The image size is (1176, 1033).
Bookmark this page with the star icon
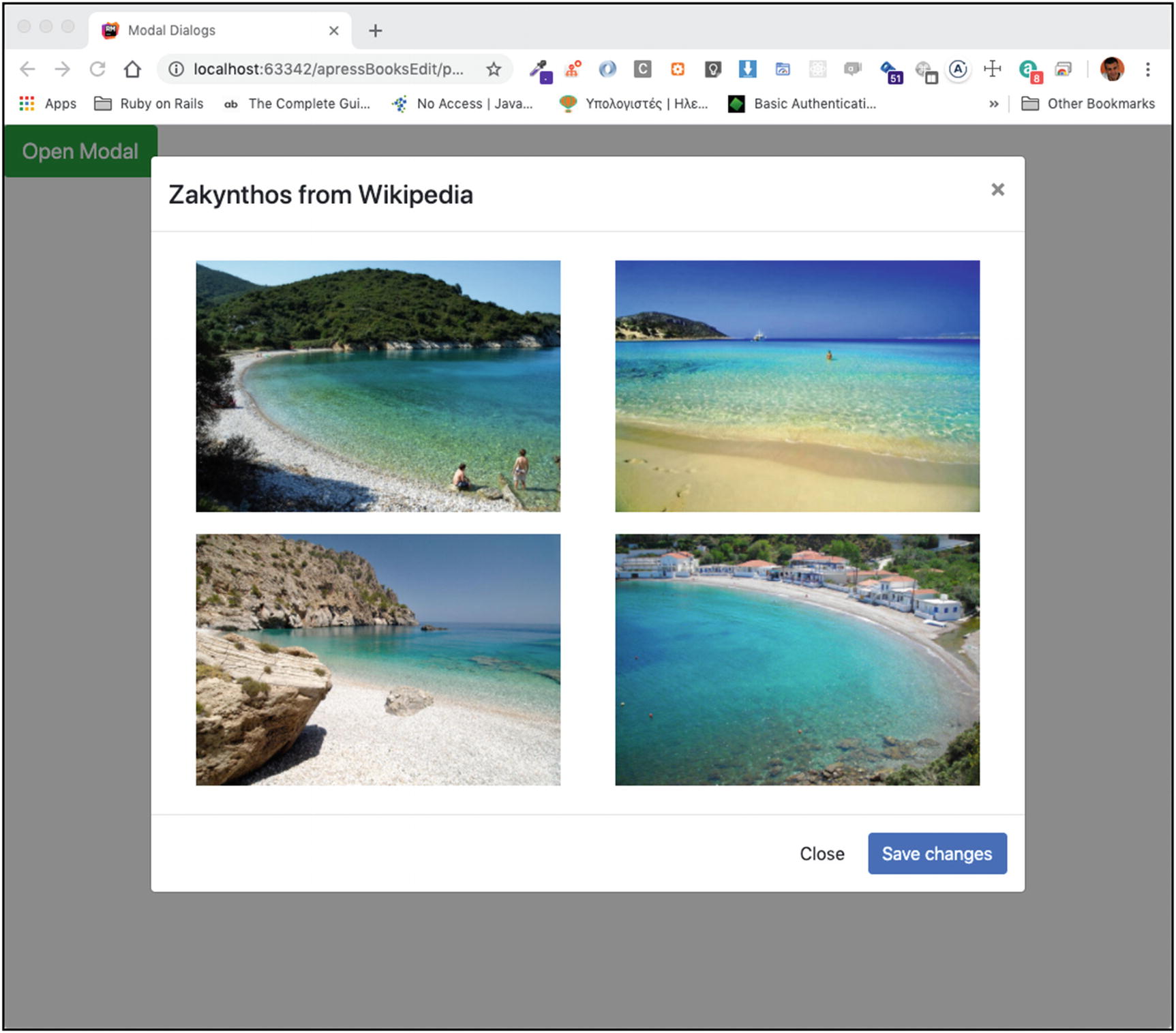494,69
